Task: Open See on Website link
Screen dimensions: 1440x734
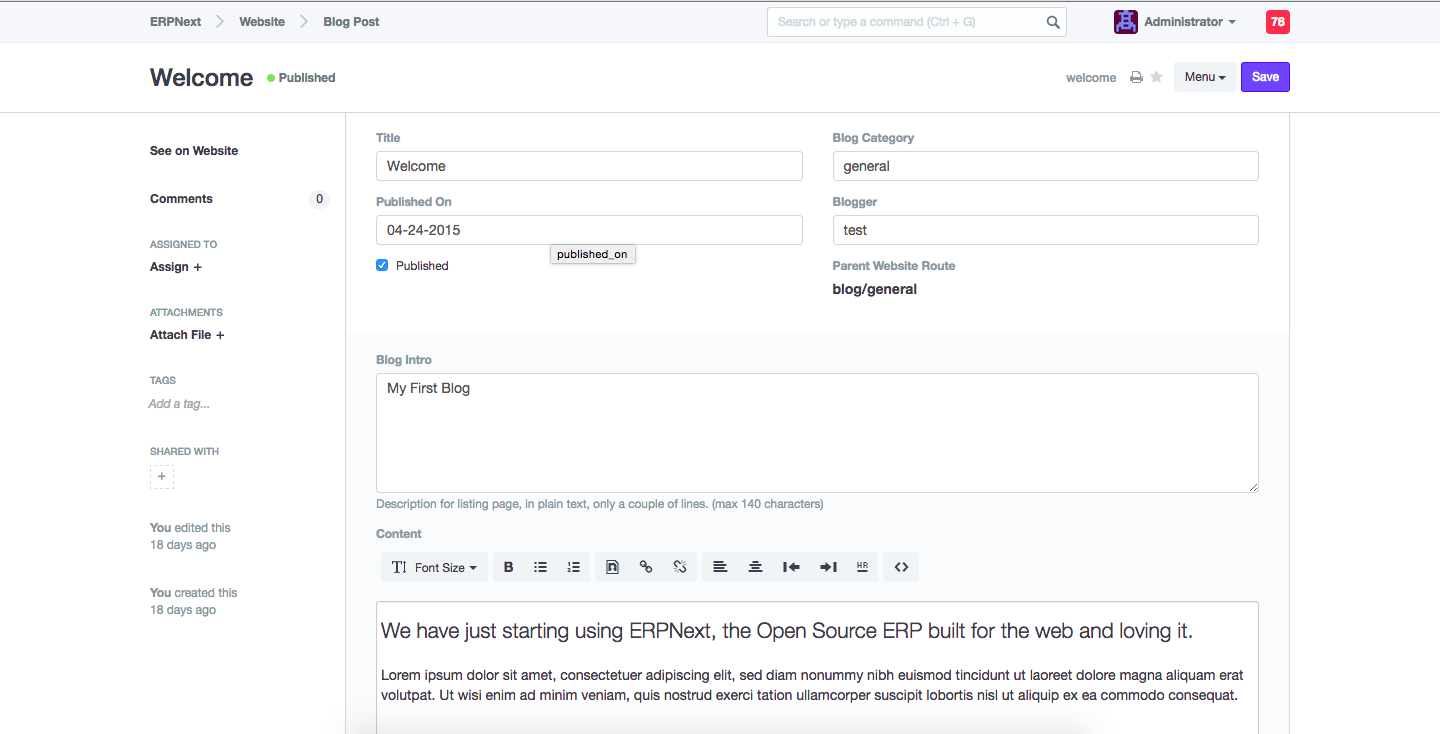Action: pos(194,151)
